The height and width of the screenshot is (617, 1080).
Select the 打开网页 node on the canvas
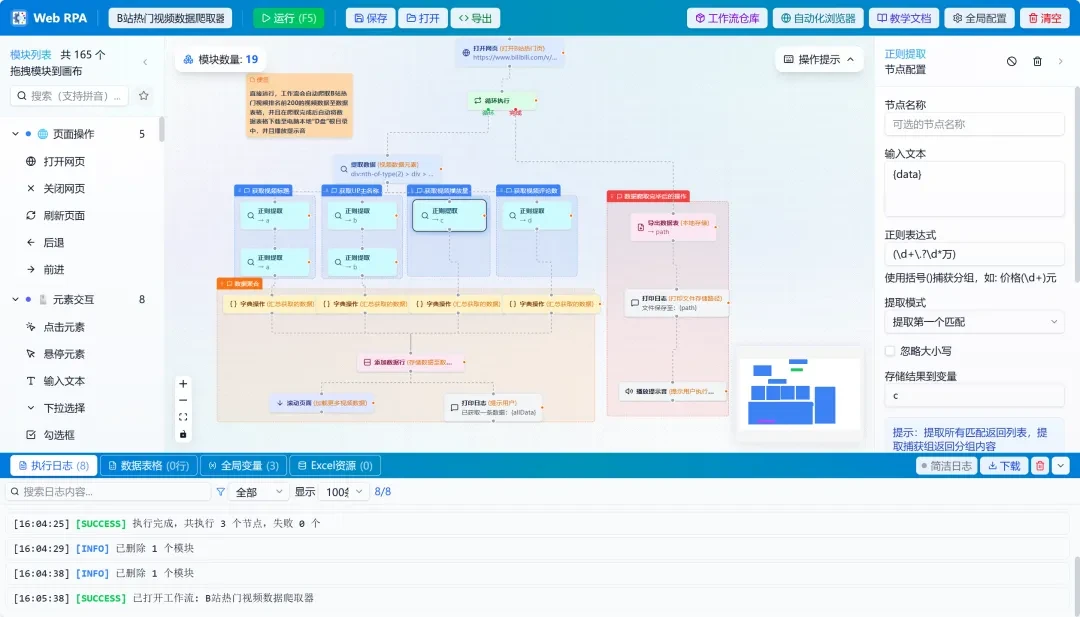pyautogui.click(x=510, y=53)
